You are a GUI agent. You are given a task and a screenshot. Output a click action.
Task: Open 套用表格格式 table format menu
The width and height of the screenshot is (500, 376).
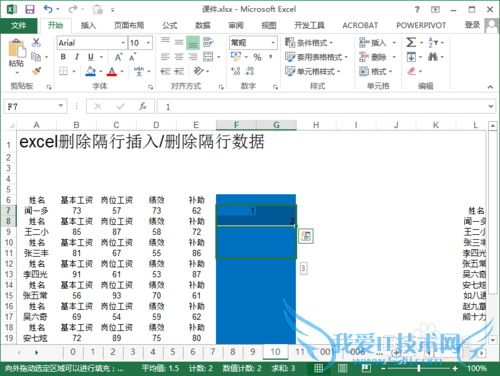(316, 57)
